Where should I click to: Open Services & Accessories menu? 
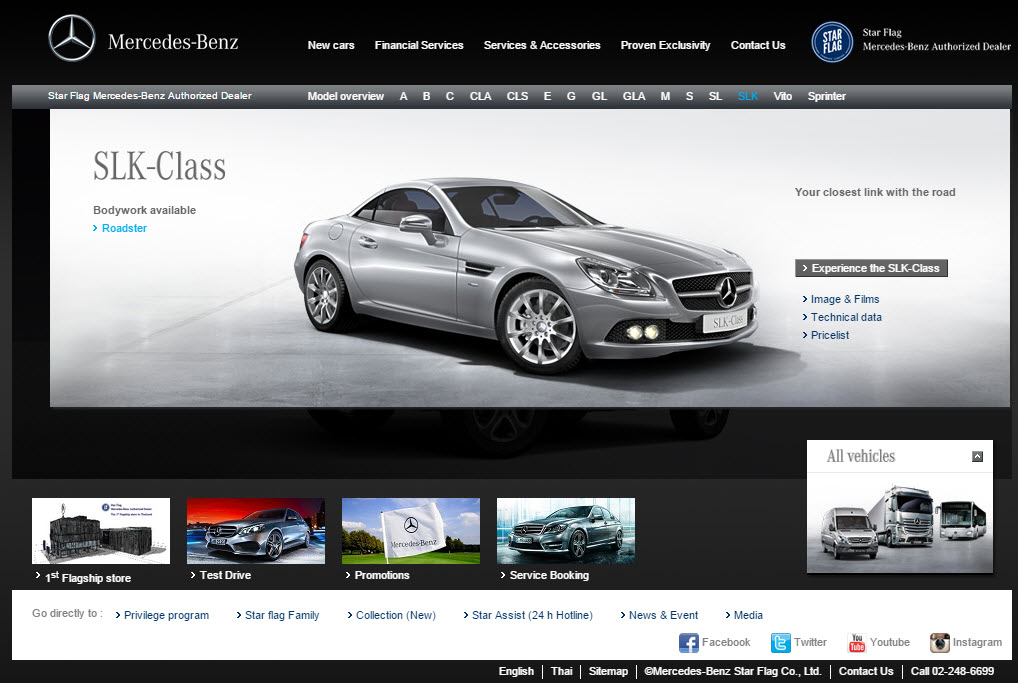(542, 45)
